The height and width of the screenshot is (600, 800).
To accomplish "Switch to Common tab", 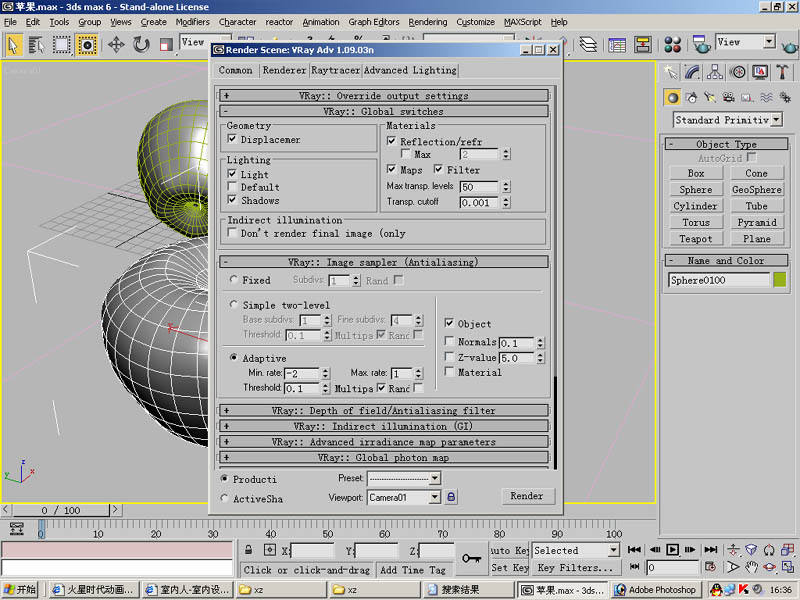I will [x=235, y=70].
